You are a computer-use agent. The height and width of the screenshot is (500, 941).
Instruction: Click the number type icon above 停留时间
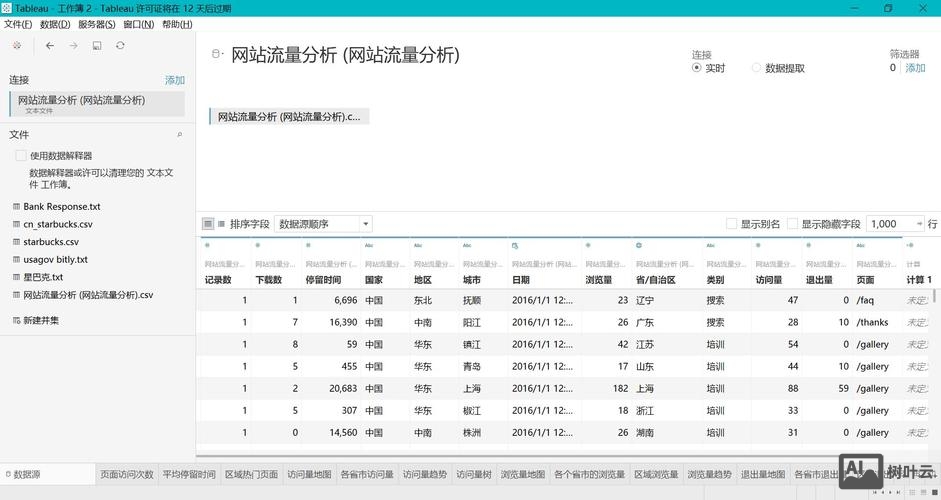(308, 245)
